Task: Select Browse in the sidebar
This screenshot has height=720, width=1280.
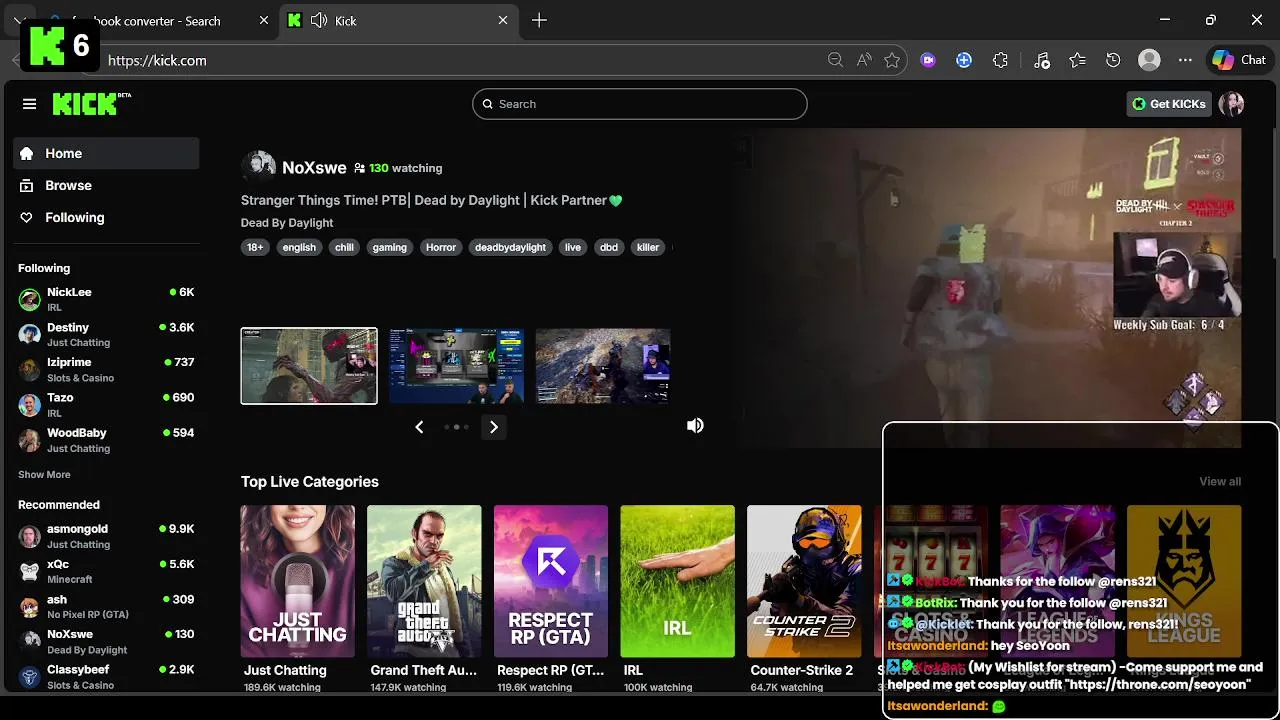Action: point(106,185)
